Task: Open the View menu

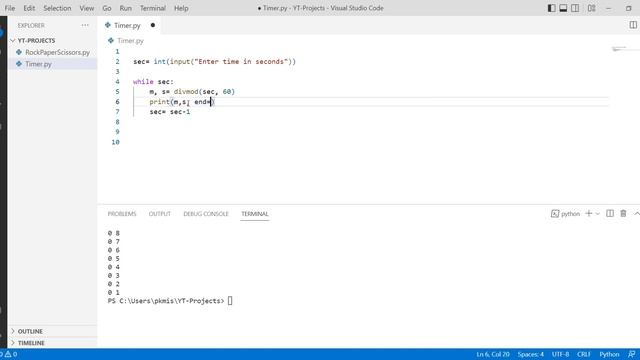Action: click(87, 8)
